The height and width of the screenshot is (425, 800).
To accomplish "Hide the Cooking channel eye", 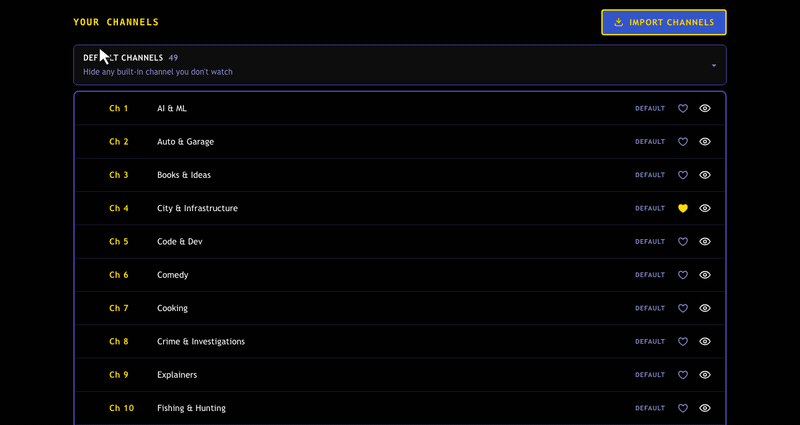I will tap(705, 308).
